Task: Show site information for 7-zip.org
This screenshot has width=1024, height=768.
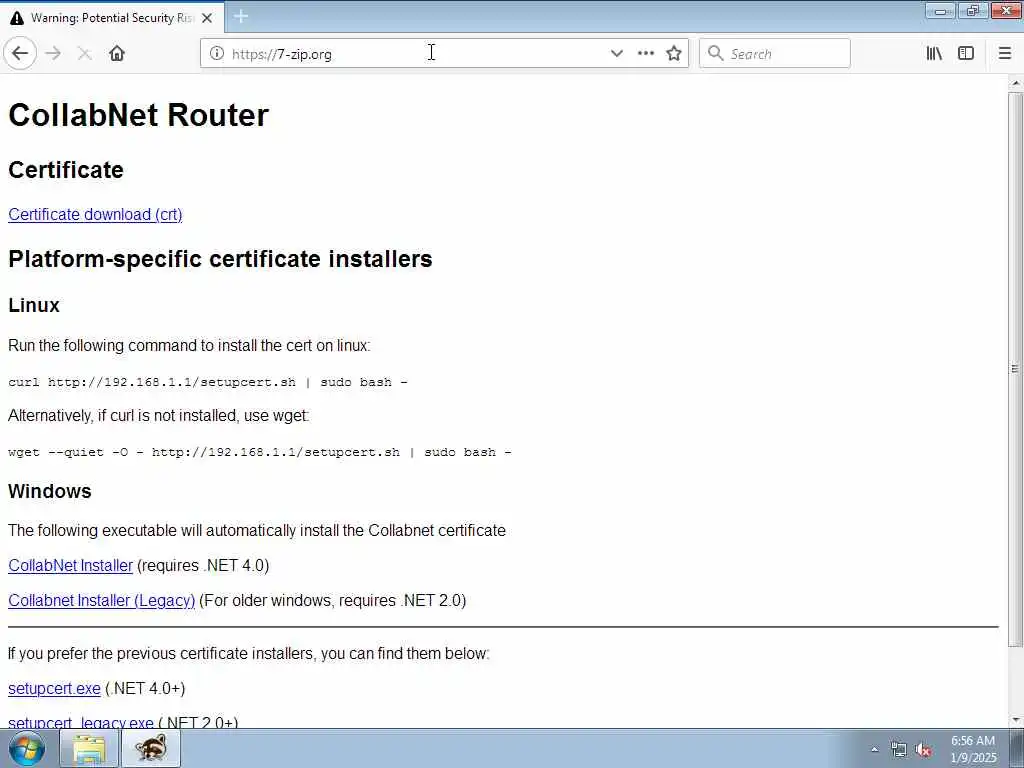Action: point(217,54)
